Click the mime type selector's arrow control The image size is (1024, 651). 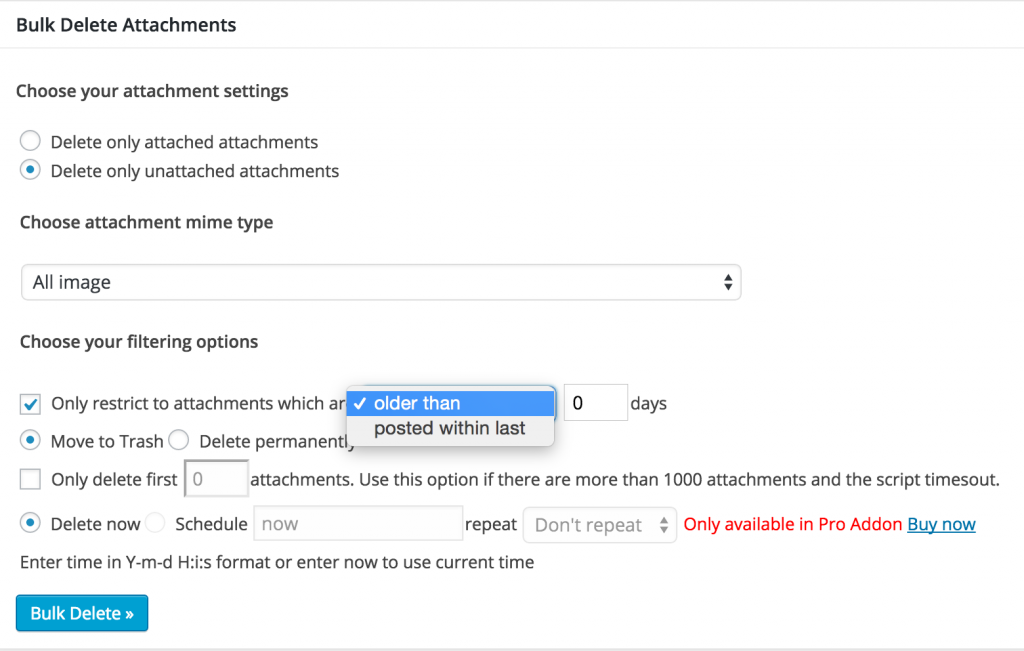click(728, 282)
